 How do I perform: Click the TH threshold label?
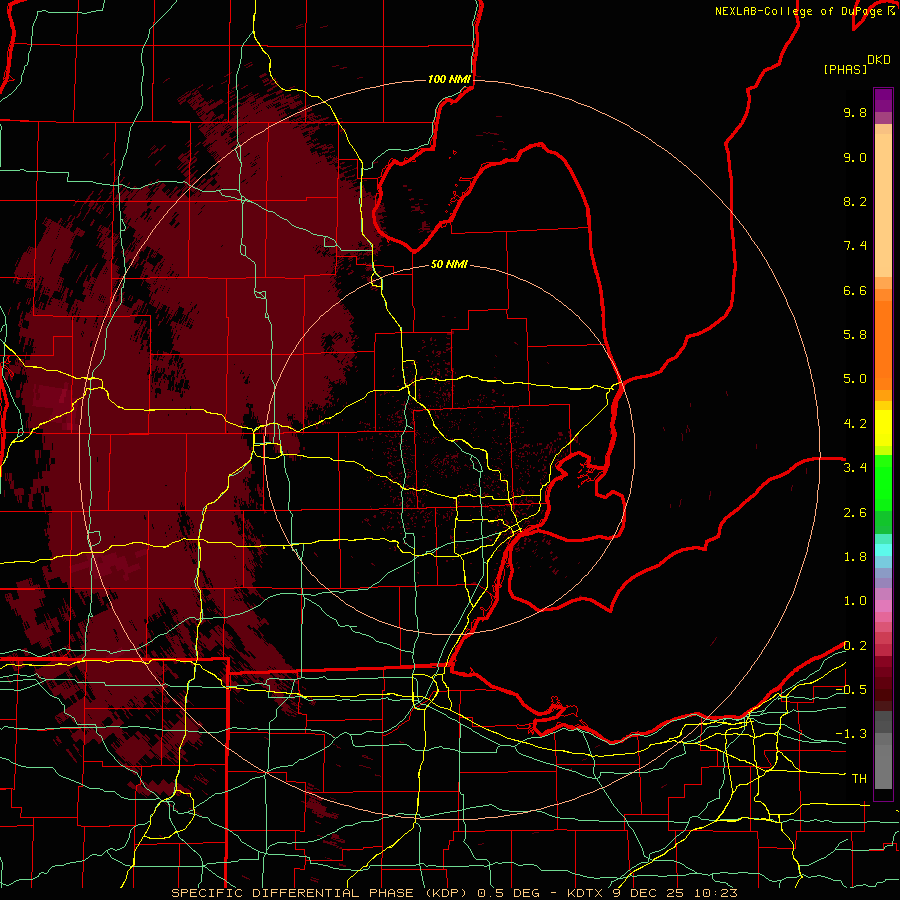tap(859, 779)
